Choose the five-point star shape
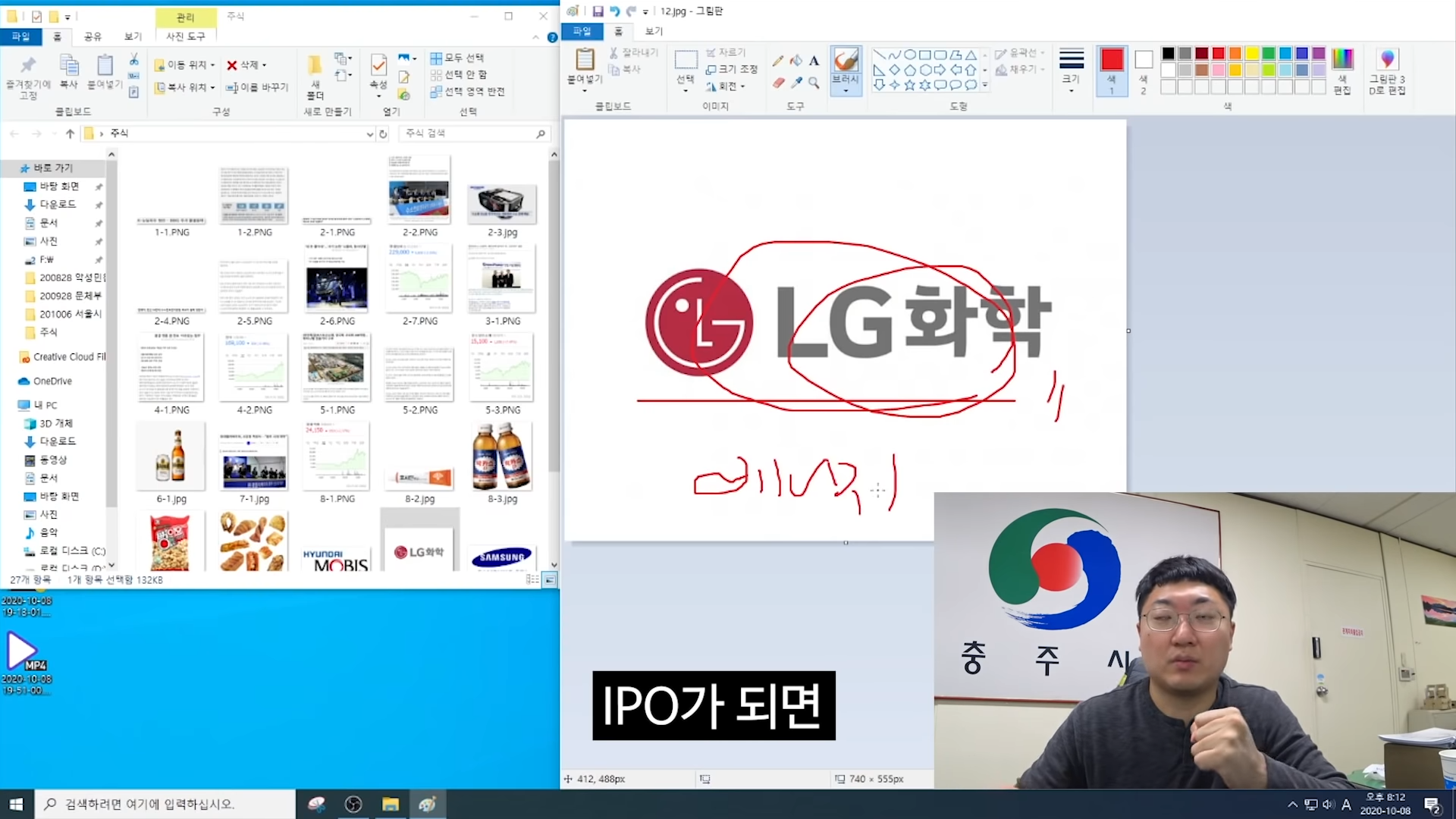Image resolution: width=1456 pixels, height=819 pixels. click(910, 85)
